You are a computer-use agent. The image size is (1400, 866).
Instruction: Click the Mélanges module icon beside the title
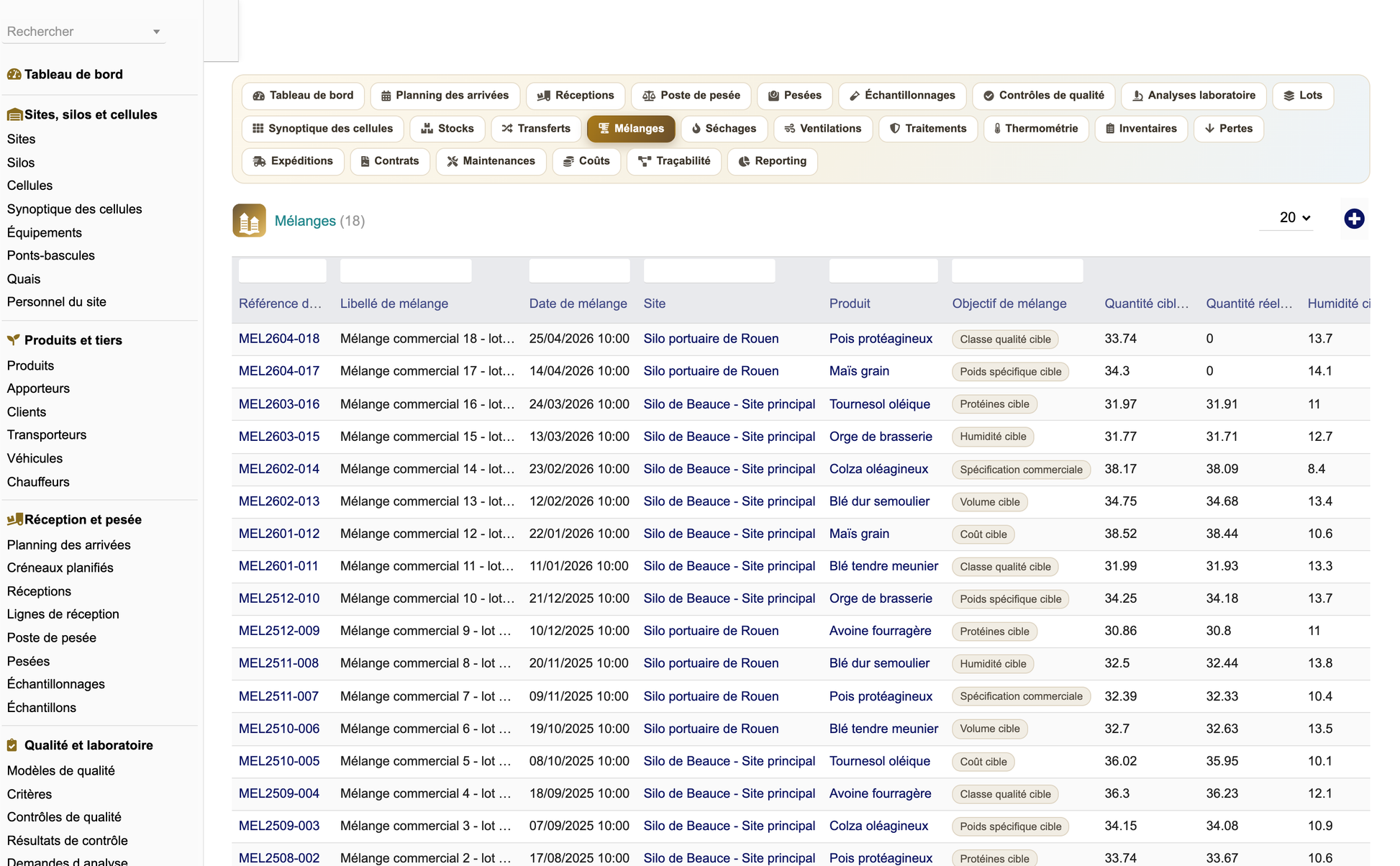click(x=249, y=221)
